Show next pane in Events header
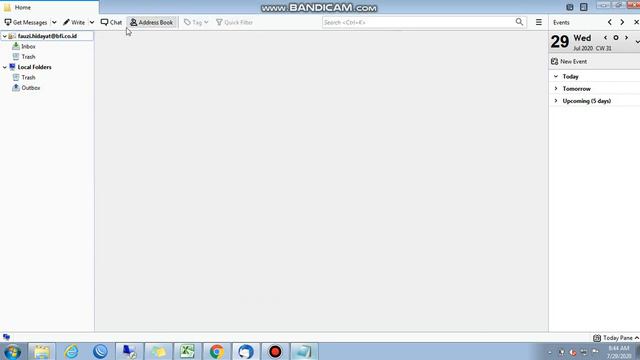 (x=622, y=22)
